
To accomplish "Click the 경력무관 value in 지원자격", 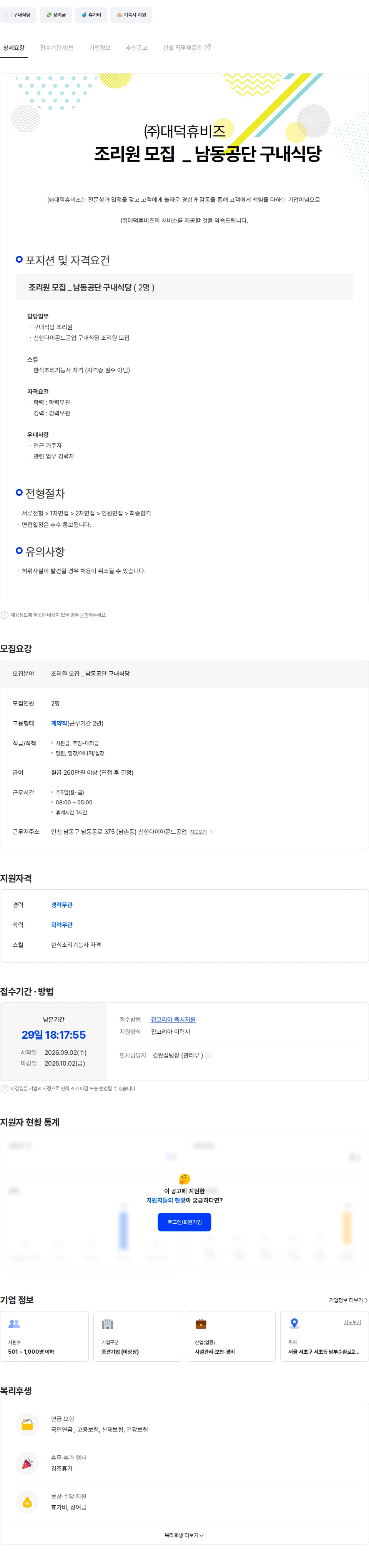I will [x=62, y=904].
